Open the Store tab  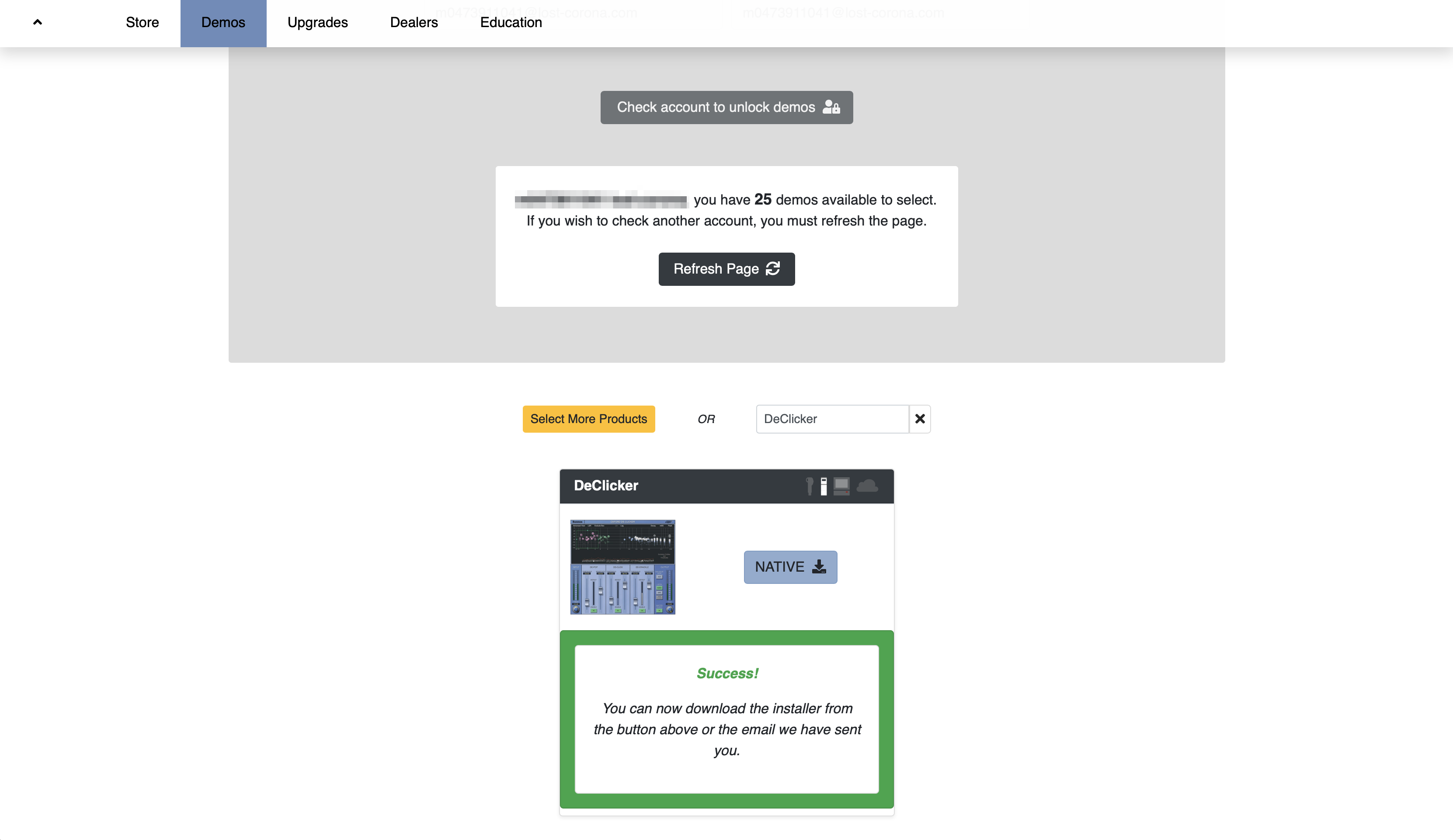click(x=142, y=22)
